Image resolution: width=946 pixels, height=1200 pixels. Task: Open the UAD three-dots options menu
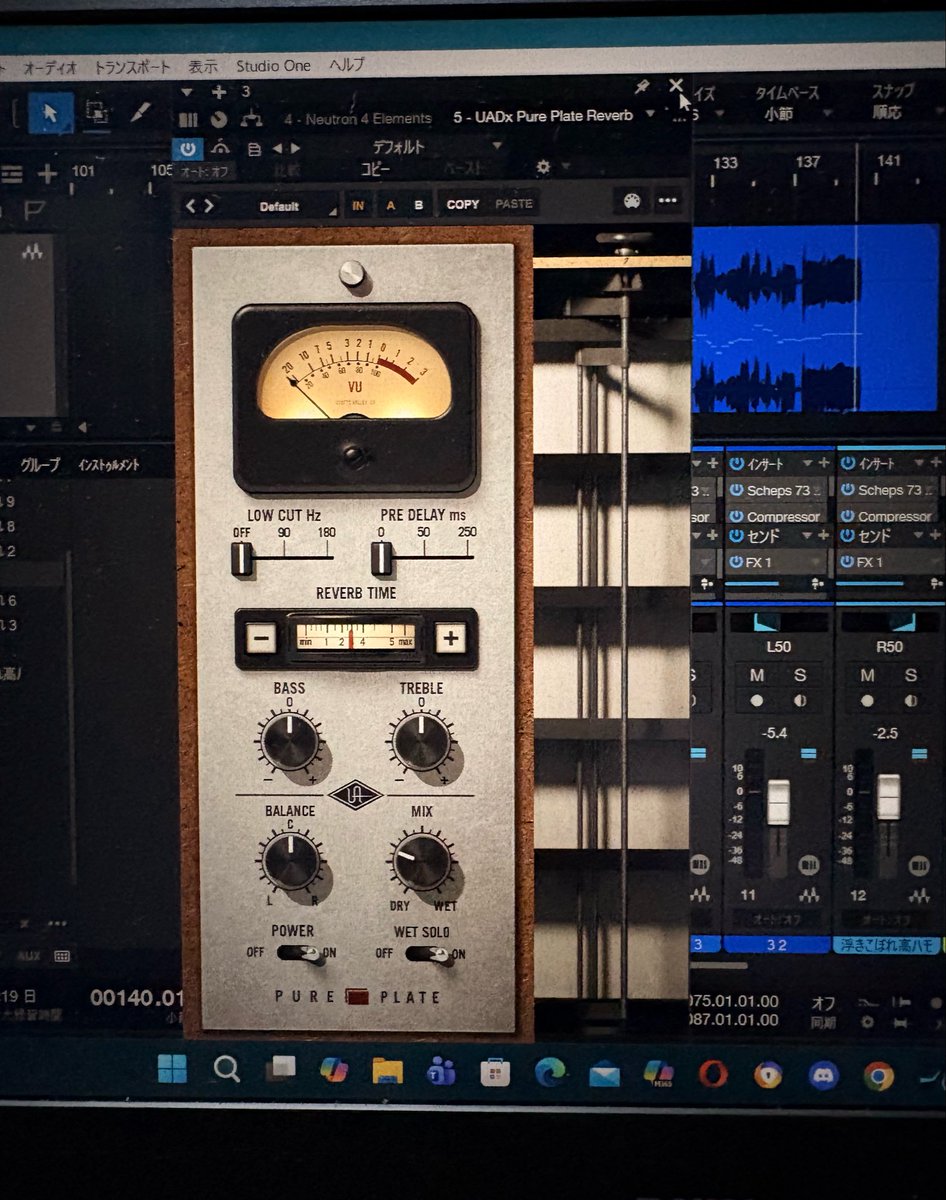(x=668, y=201)
